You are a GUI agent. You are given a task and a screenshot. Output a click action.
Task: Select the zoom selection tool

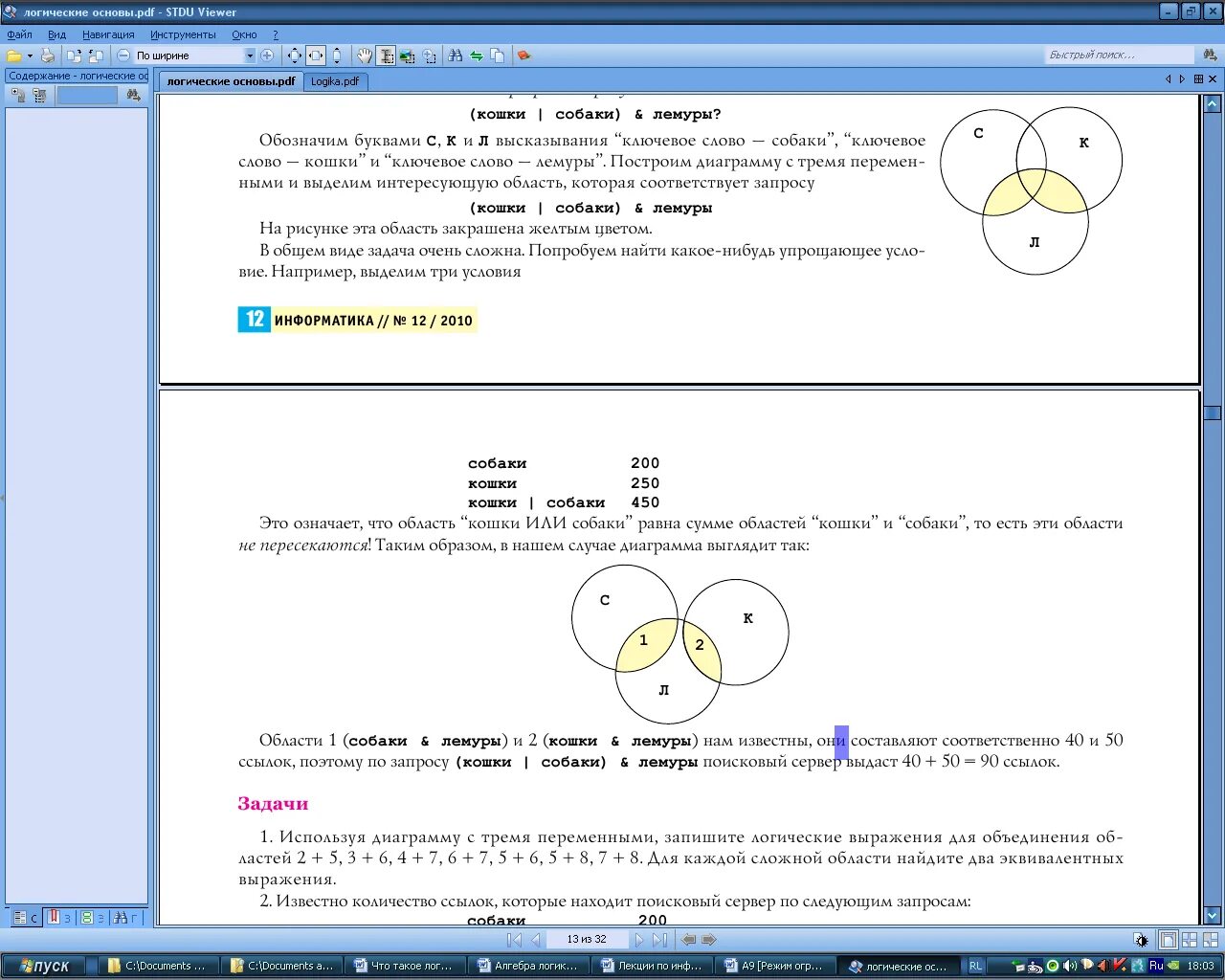[x=429, y=56]
